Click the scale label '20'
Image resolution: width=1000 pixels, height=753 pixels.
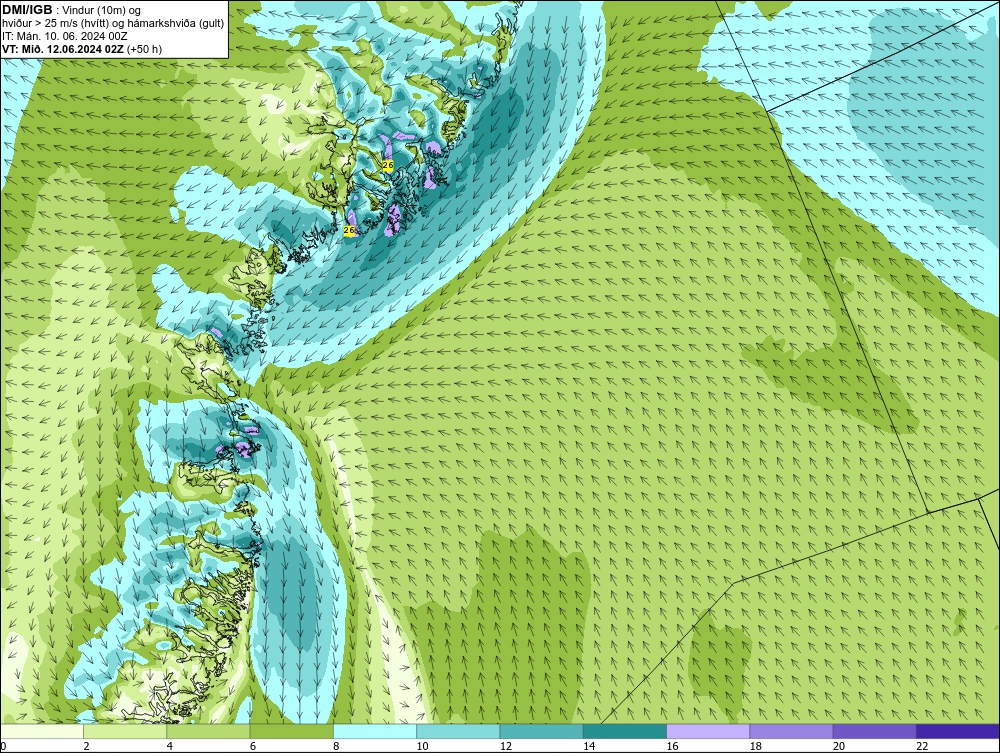(839, 747)
